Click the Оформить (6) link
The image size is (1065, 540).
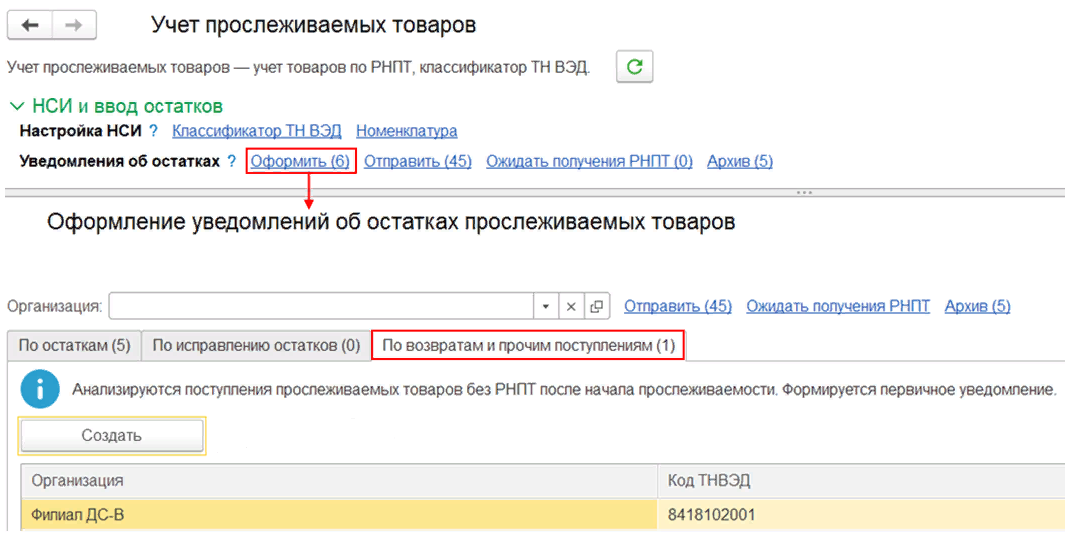(300, 161)
